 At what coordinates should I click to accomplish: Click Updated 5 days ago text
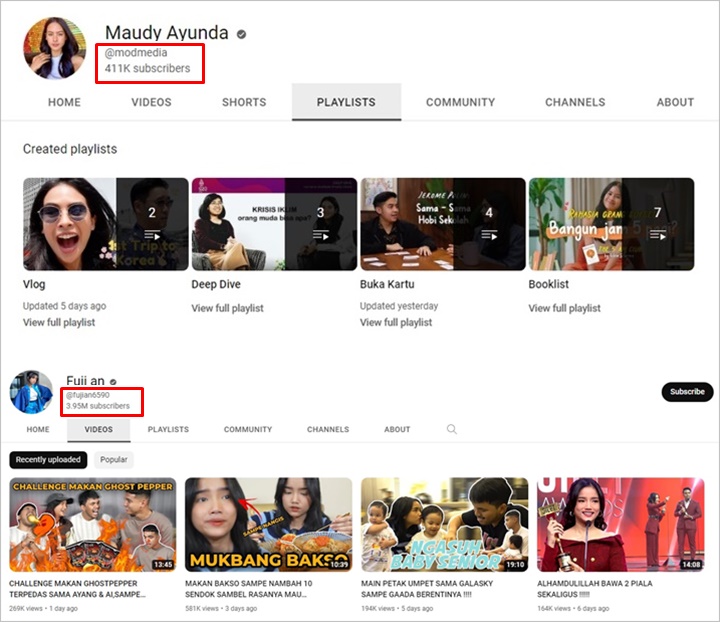coord(65,306)
